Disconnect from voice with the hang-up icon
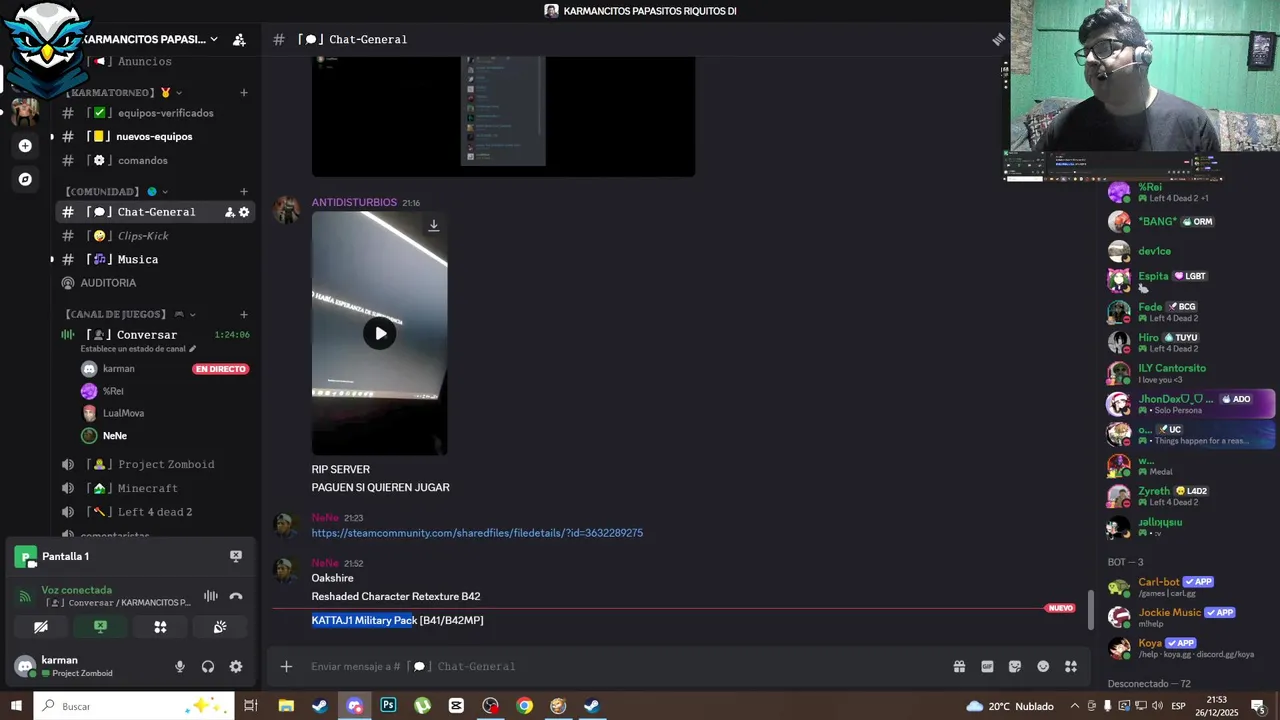 tap(236, 596)
